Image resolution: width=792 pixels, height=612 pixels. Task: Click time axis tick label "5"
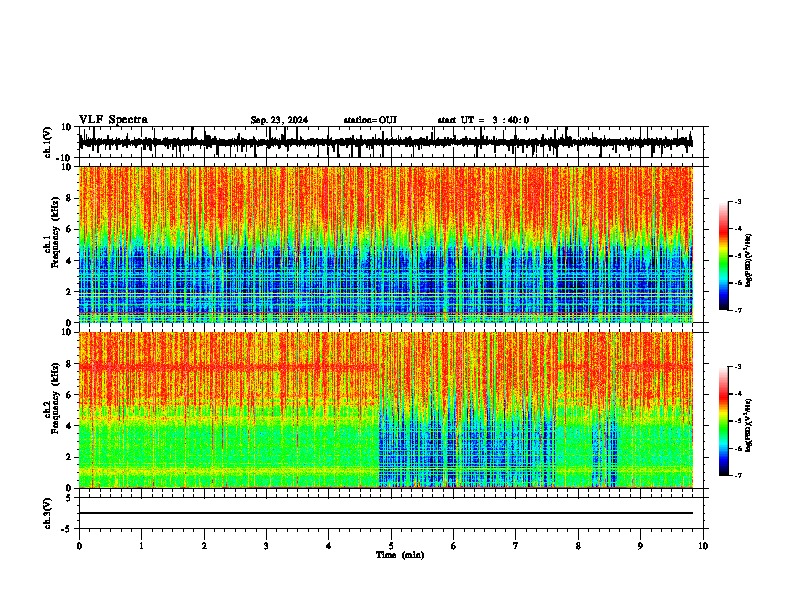(391, 546)
